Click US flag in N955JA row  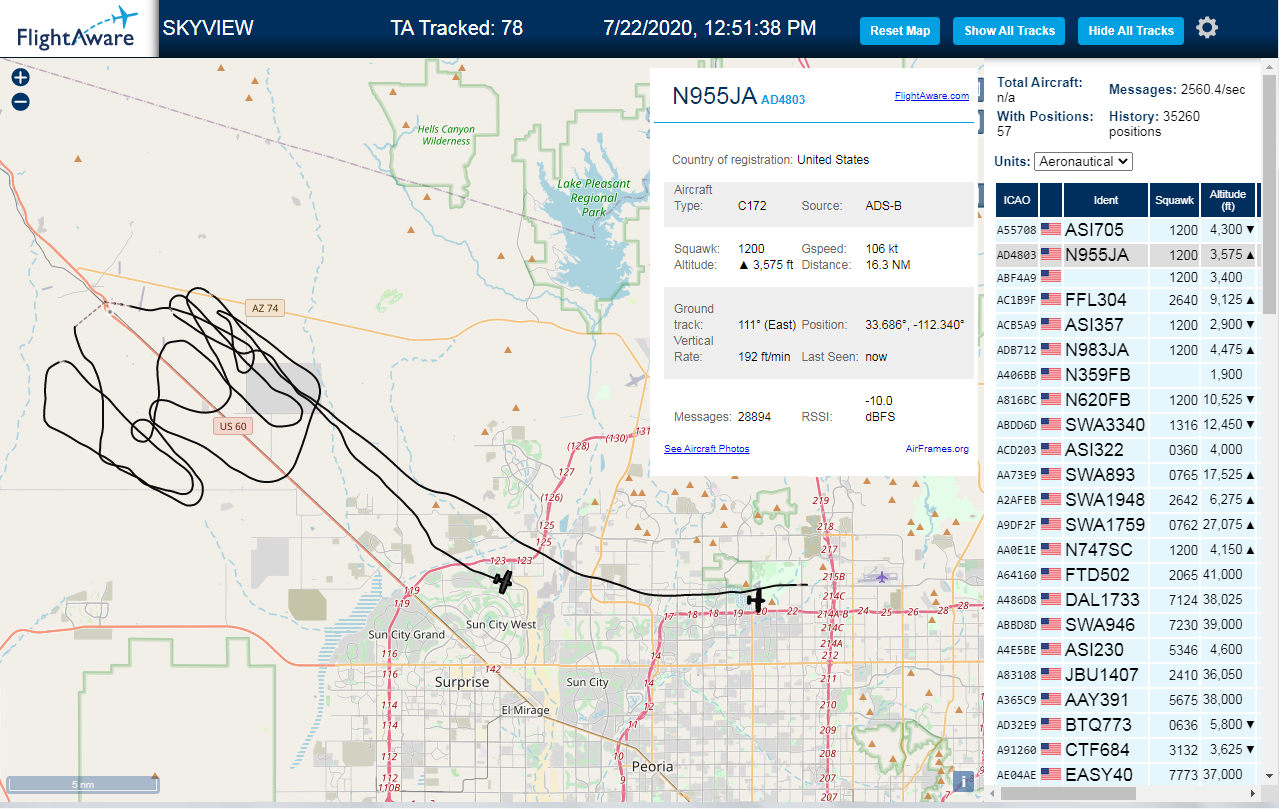pyautogui.click(x=1051, y=254)
